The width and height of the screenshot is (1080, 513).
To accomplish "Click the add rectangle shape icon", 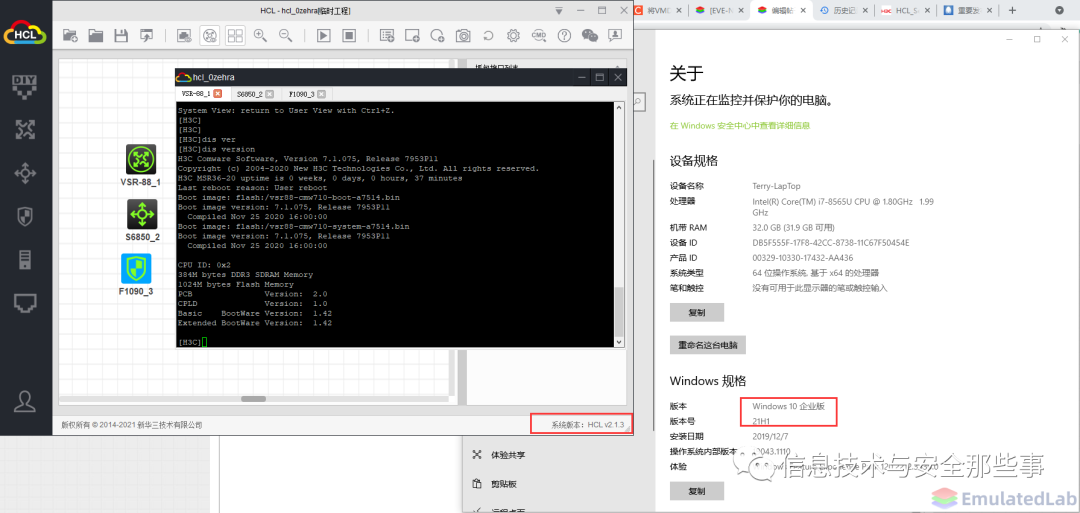I will [x=412, y=36].
